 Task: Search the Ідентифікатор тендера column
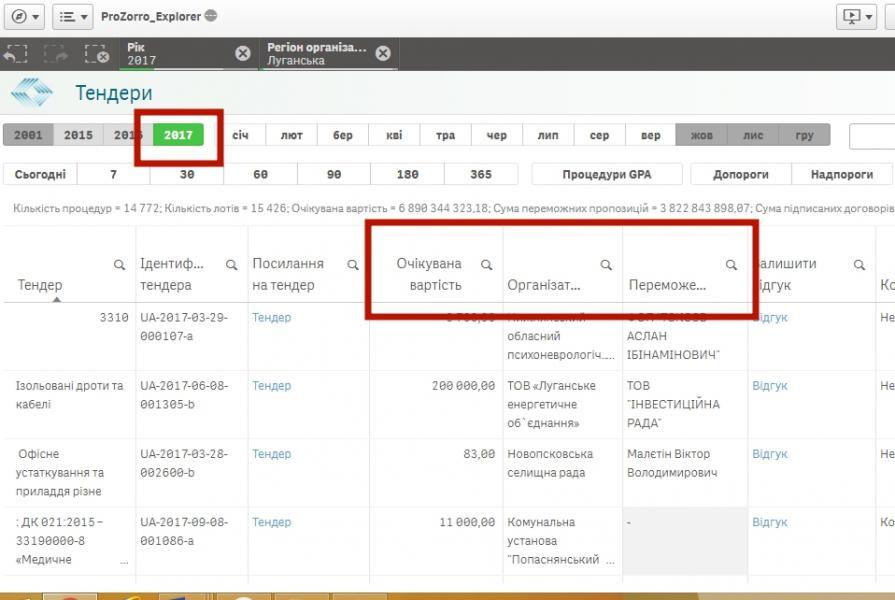point(231,265)
